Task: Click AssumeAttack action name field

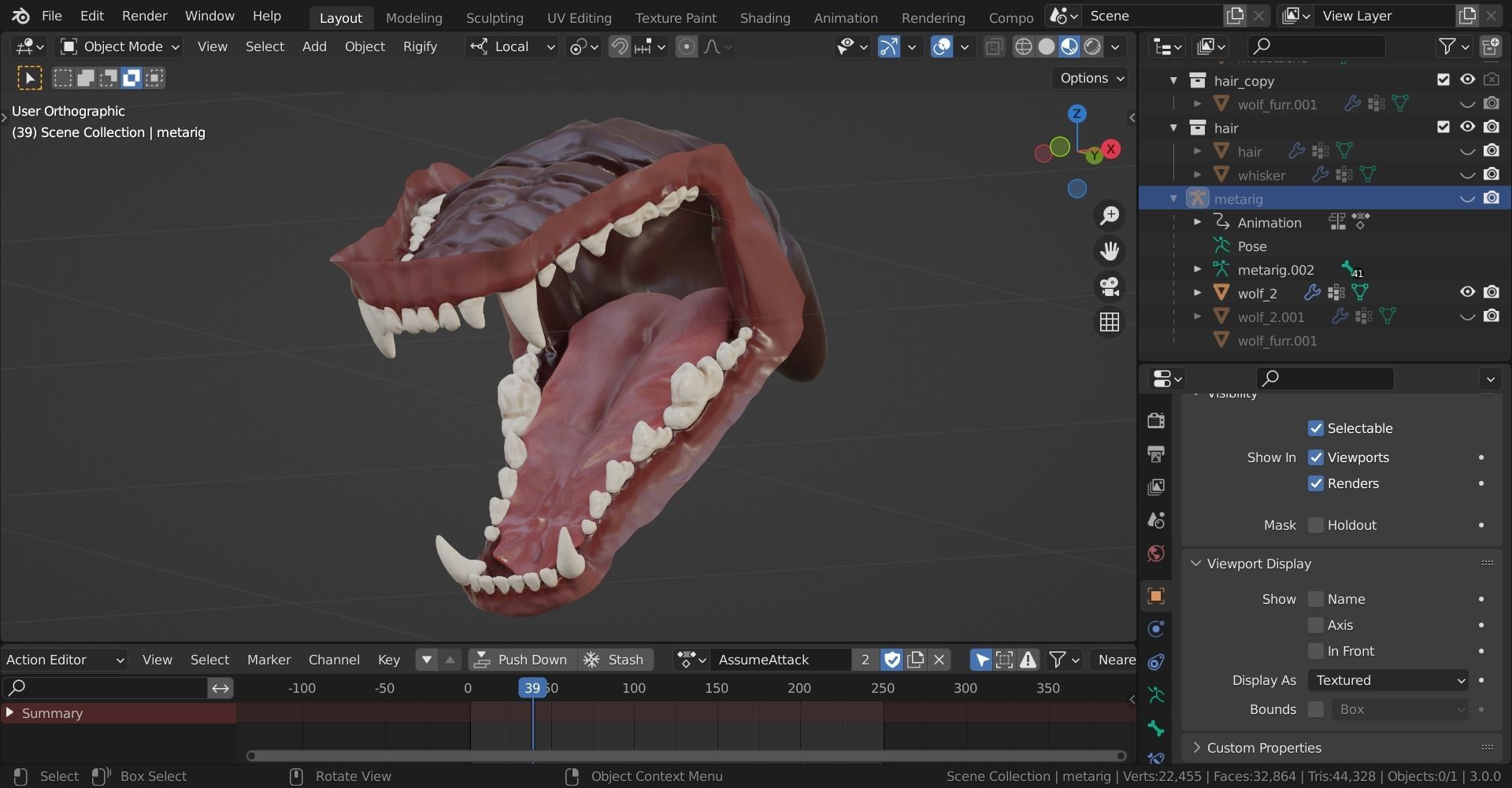Action: [x=781, y=660]
